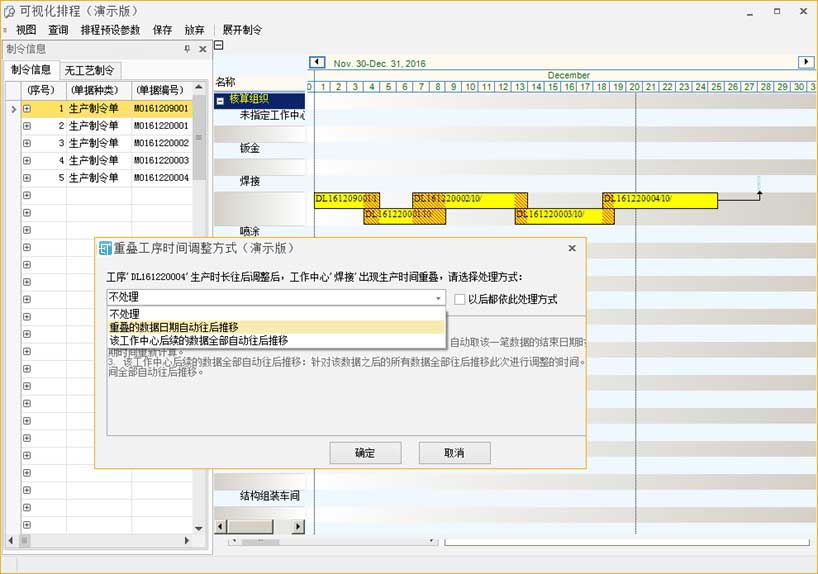Click 展开制令 in the toolbar

click(x=242, y=30)
